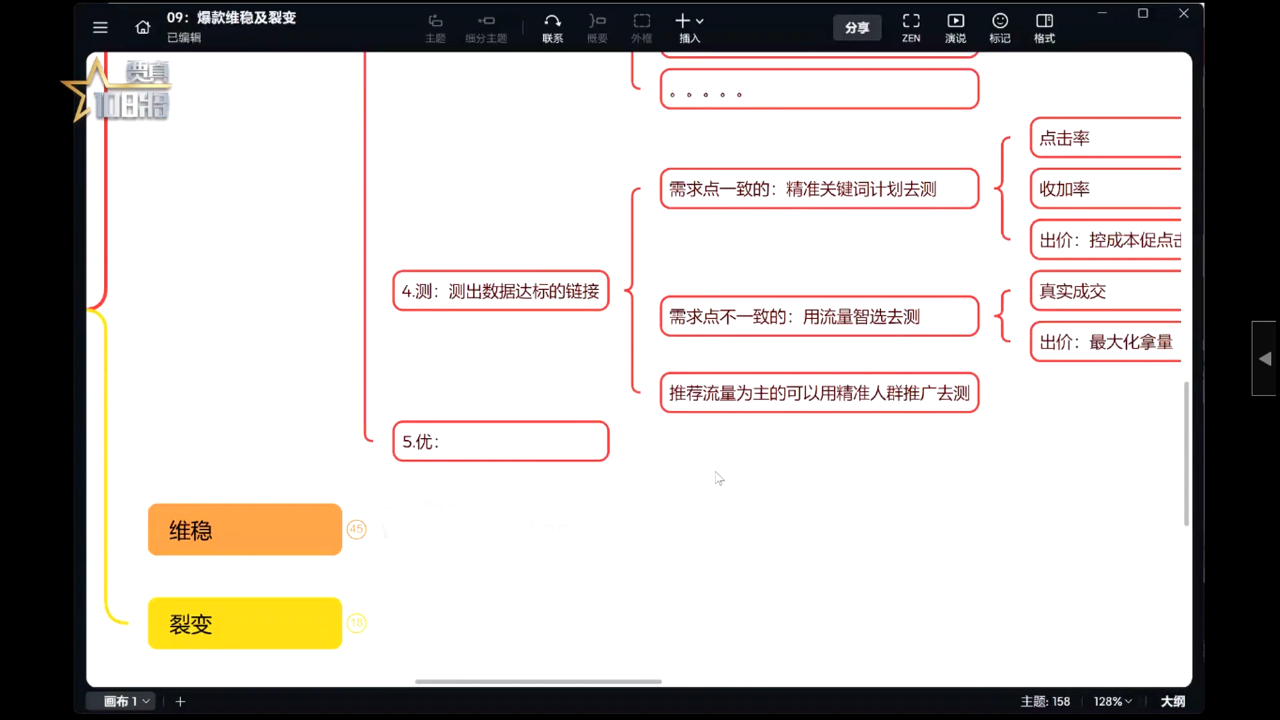Toggle the 格式 format panel
The image size is (1280, 720).
tap(1044, 28)
